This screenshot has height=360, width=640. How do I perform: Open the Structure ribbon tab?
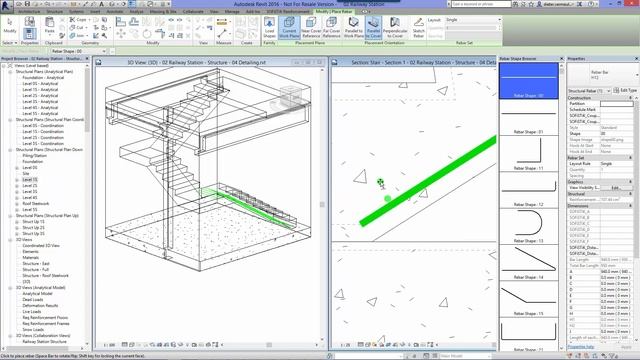tap(55, 11)
